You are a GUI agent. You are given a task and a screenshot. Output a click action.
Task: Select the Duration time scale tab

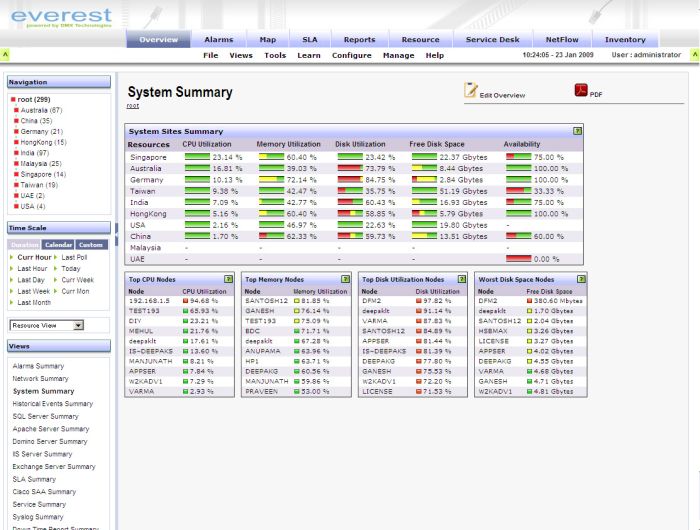click(25, 245)
